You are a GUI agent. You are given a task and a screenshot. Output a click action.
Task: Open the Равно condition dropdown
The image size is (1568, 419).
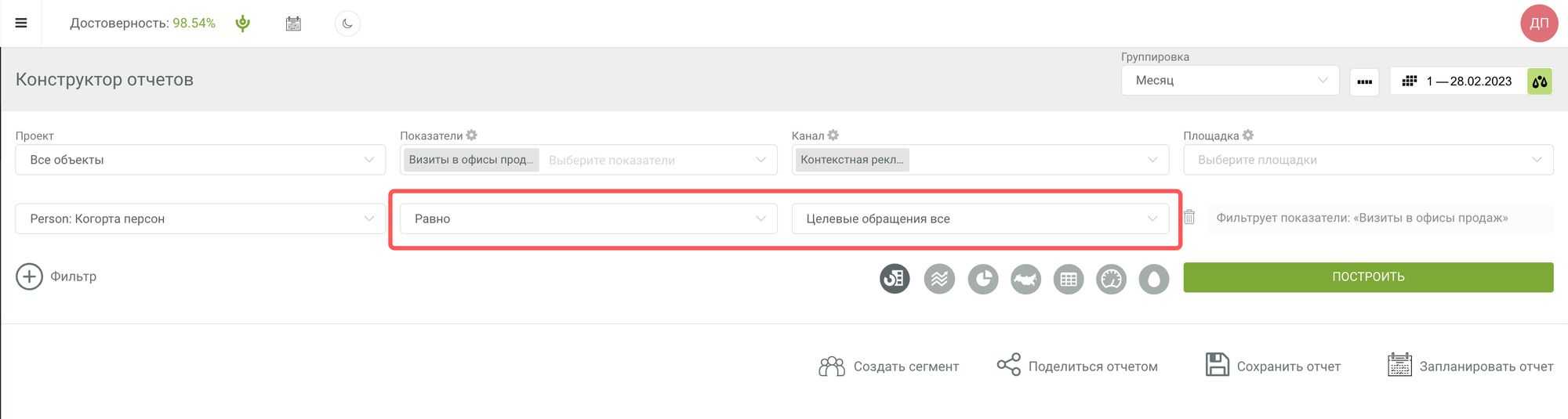pyautogui.click(x=588, y=219)
